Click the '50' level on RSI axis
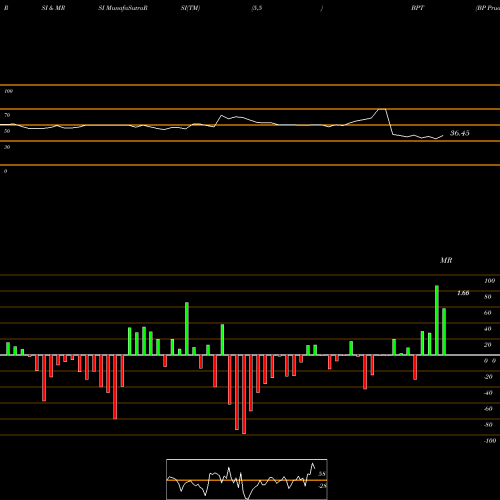500x500 pixels. [x=7, y=131]
